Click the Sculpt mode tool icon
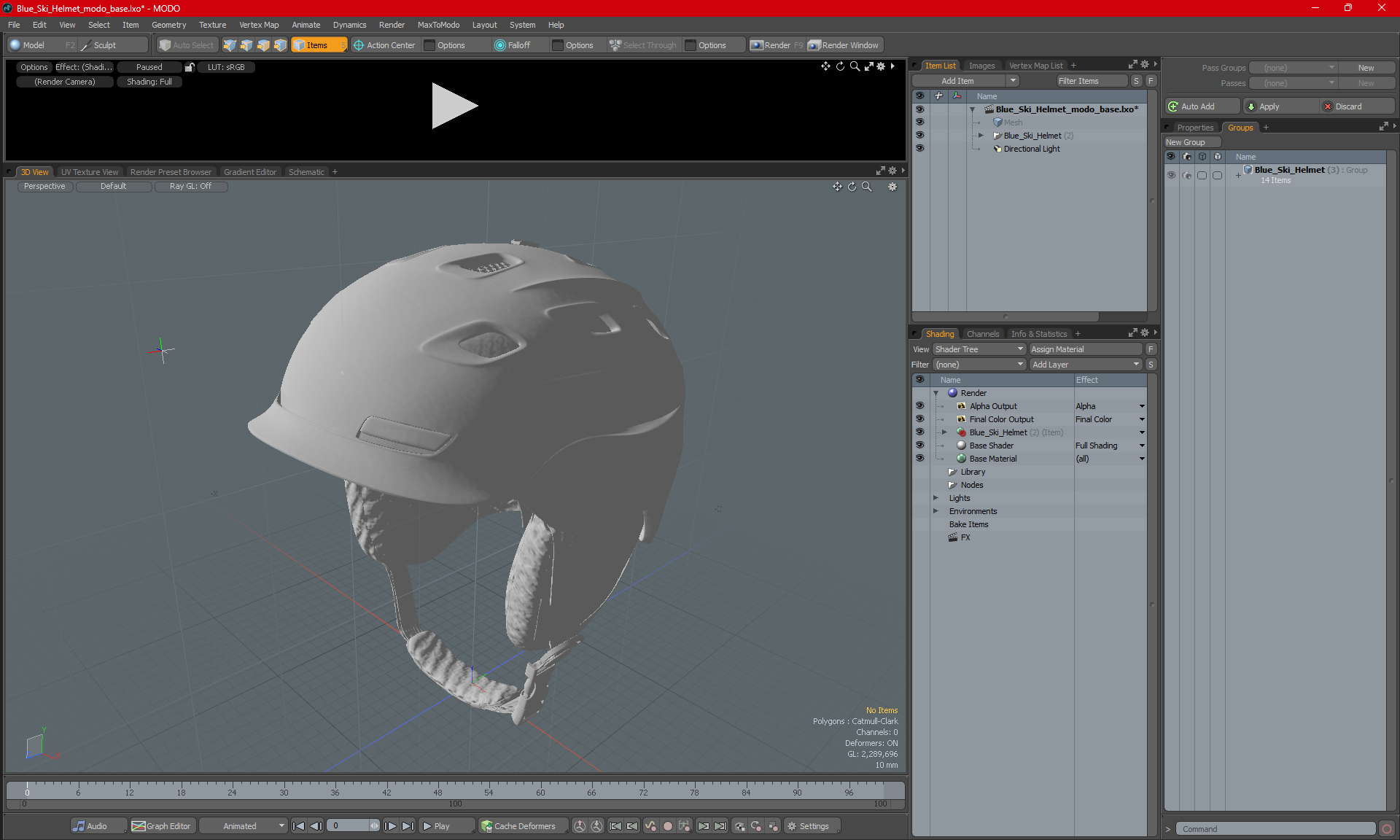The height and width of the screenshot is (840, 1400). (88, 45)
